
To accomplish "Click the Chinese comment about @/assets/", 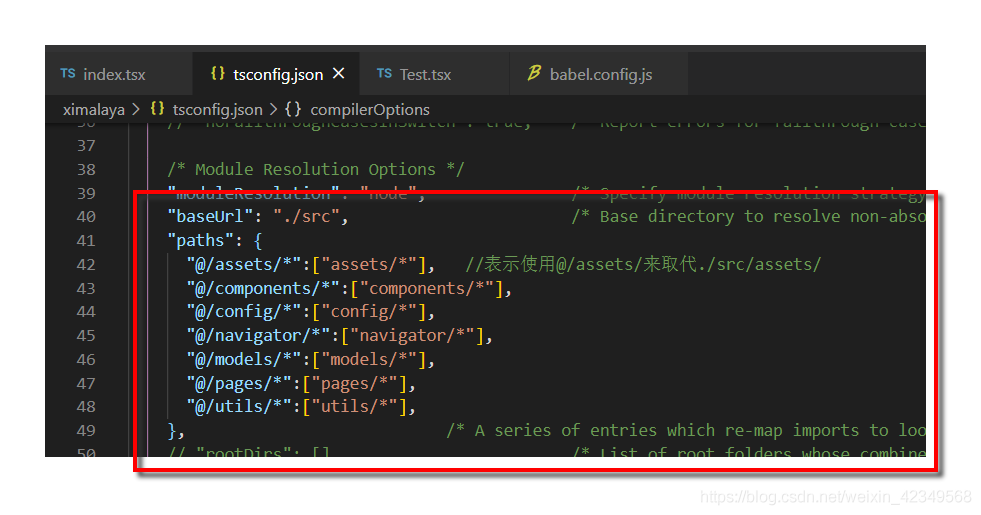I will [x=643, y=264].
